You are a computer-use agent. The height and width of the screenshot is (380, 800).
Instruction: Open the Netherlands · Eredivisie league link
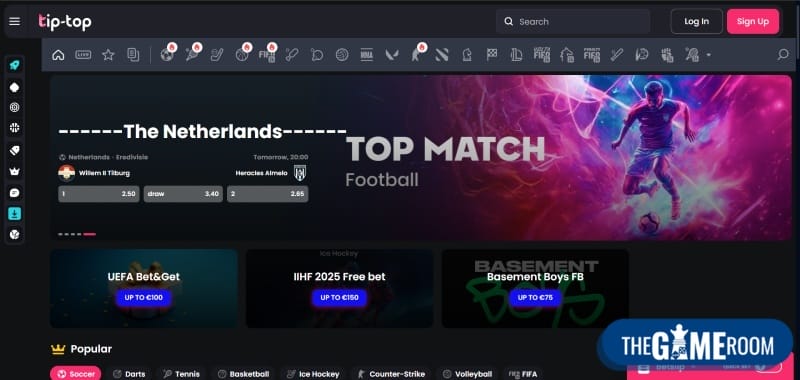(x=108, y=157)
